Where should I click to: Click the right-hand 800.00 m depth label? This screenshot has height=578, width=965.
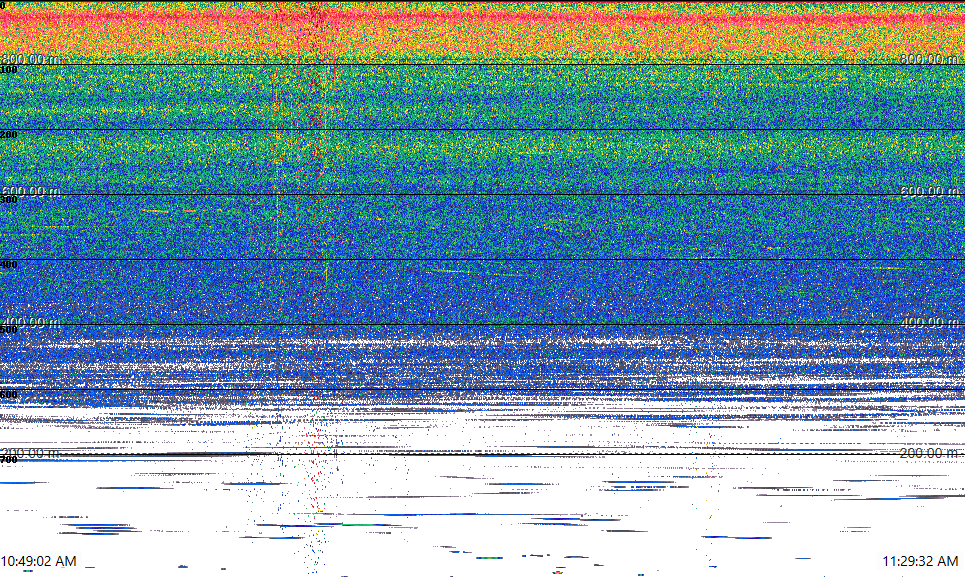pos(929,59)
